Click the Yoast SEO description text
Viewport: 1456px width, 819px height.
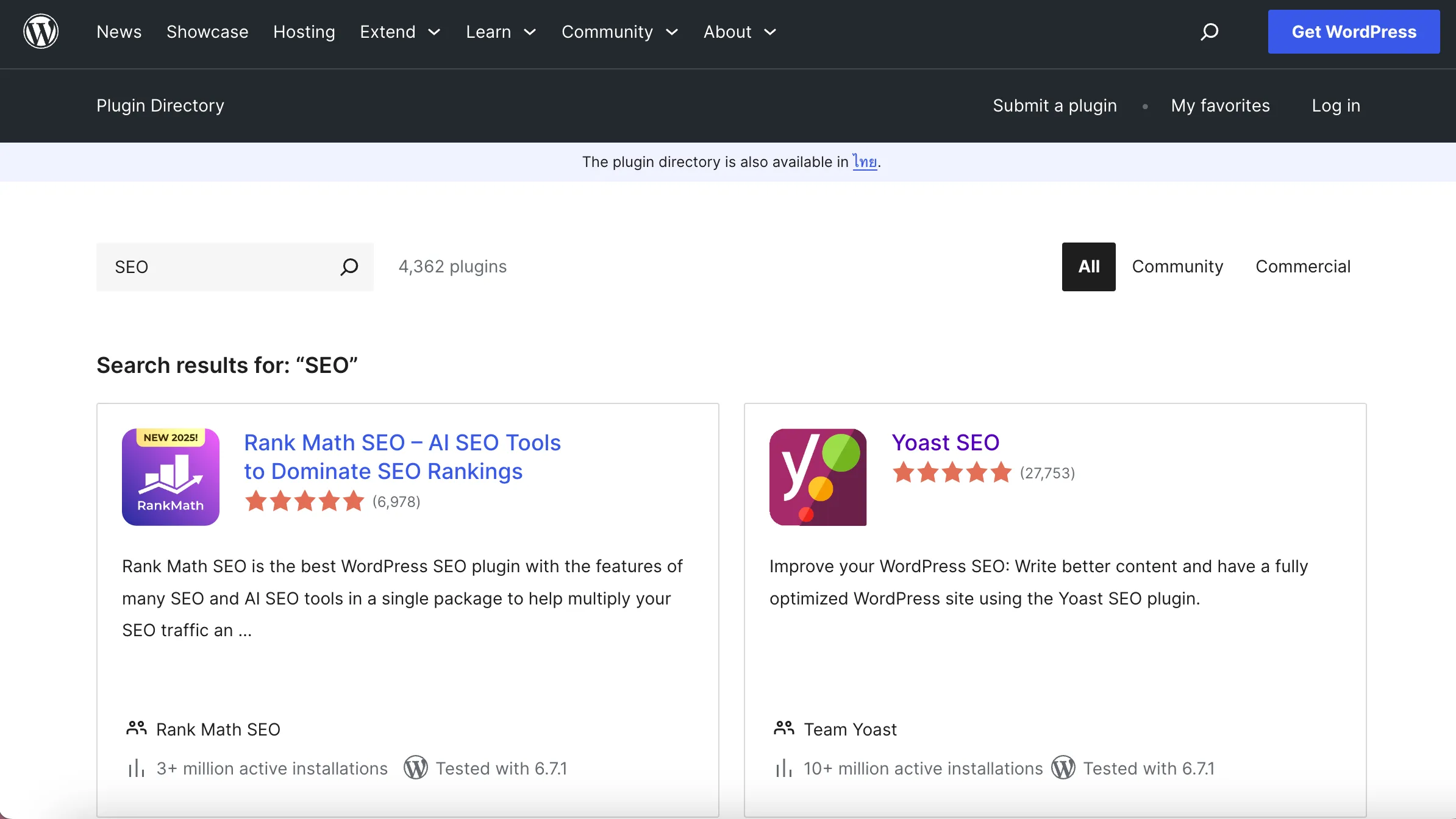(1039, 583)
